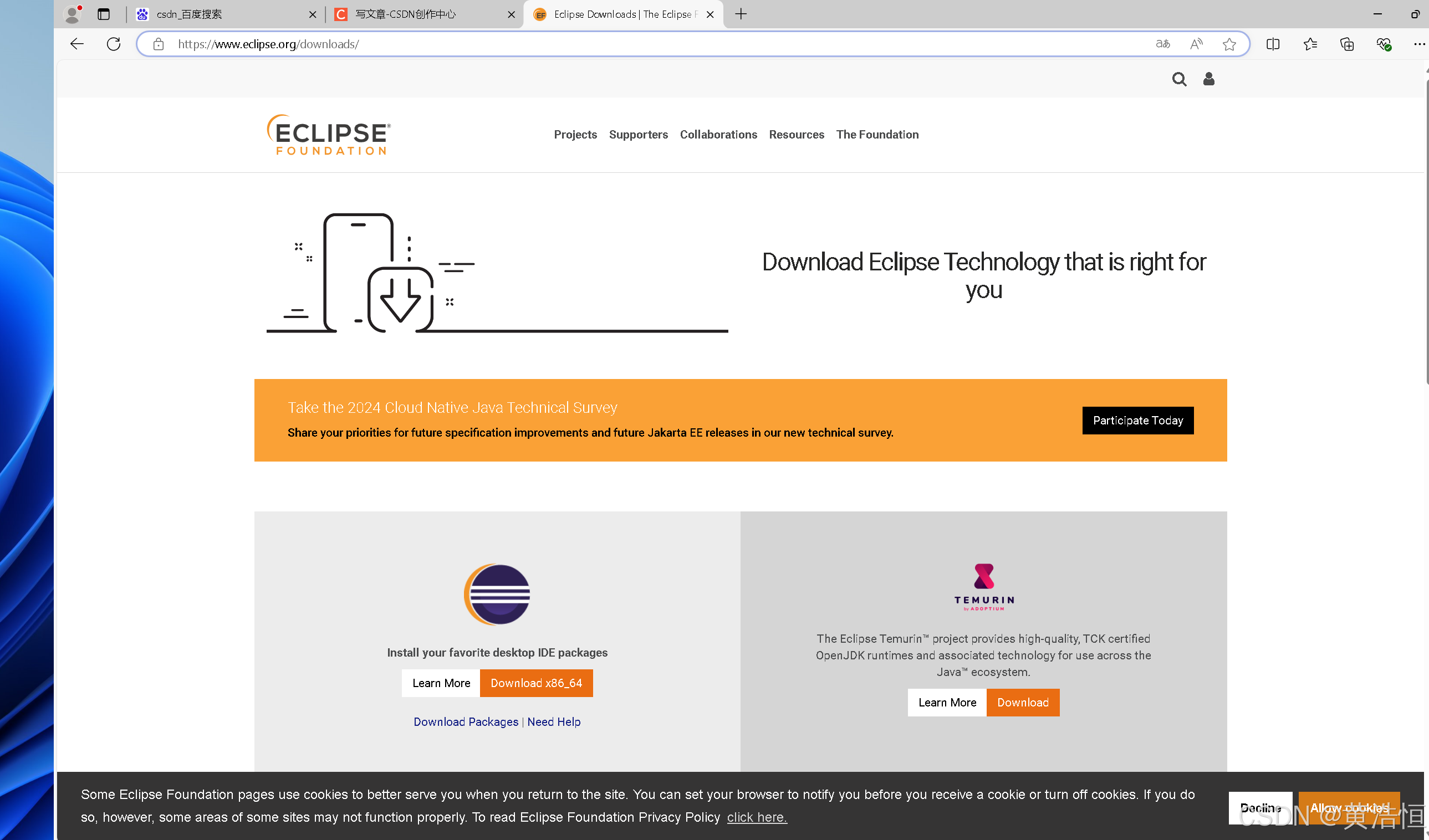
Task: Open browser settings and more menu
Action: [1419, 44]
